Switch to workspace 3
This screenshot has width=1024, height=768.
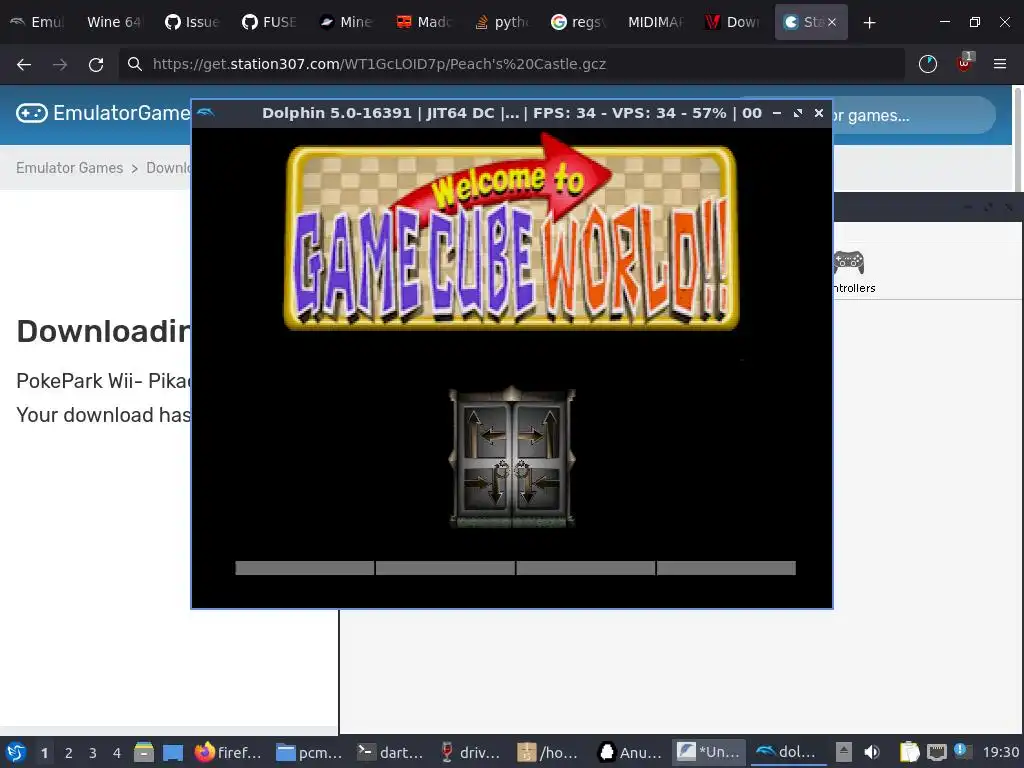tap(93, 753)
